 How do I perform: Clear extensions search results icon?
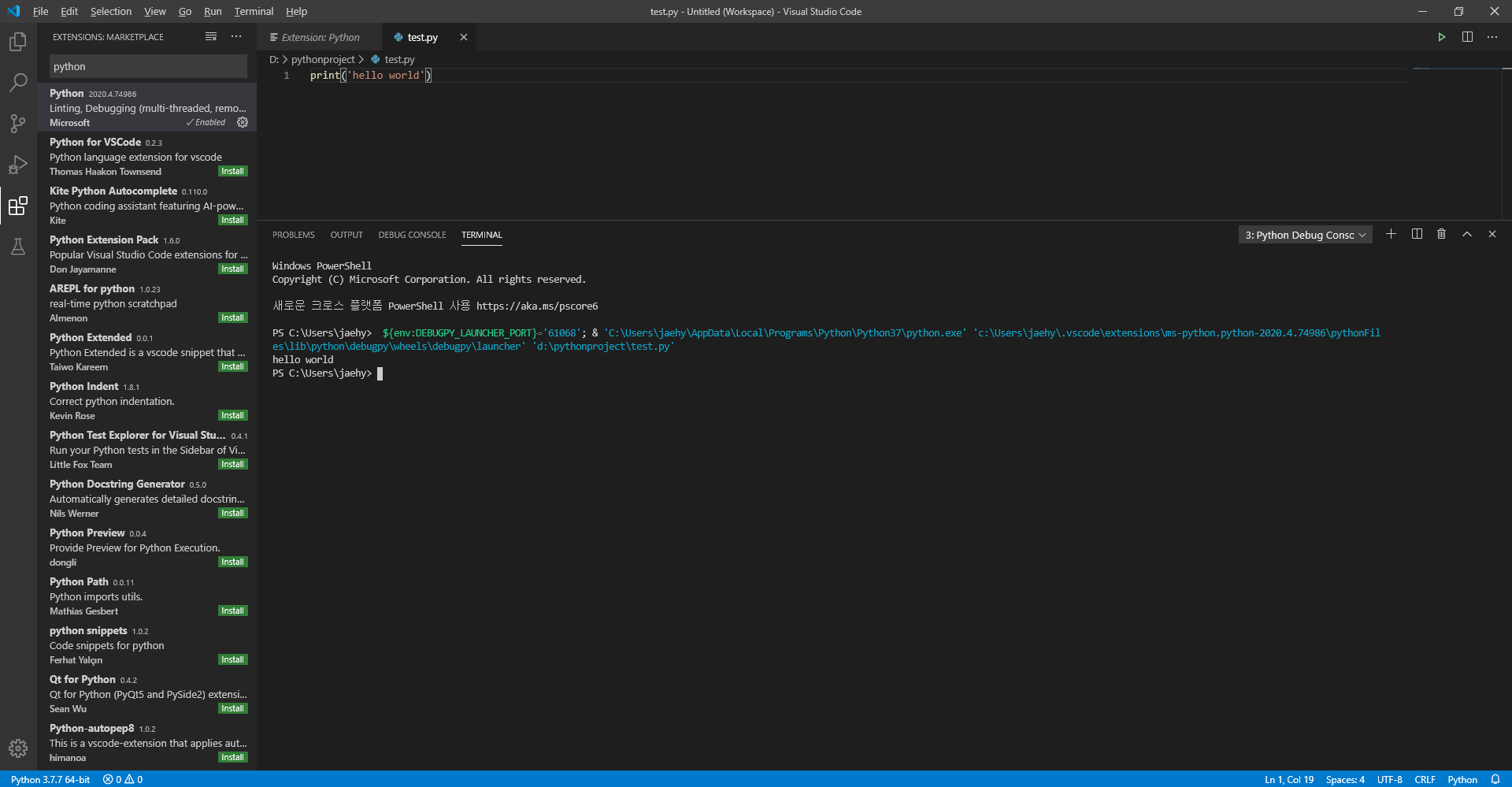pyautogui.click(x=211, y=37)
